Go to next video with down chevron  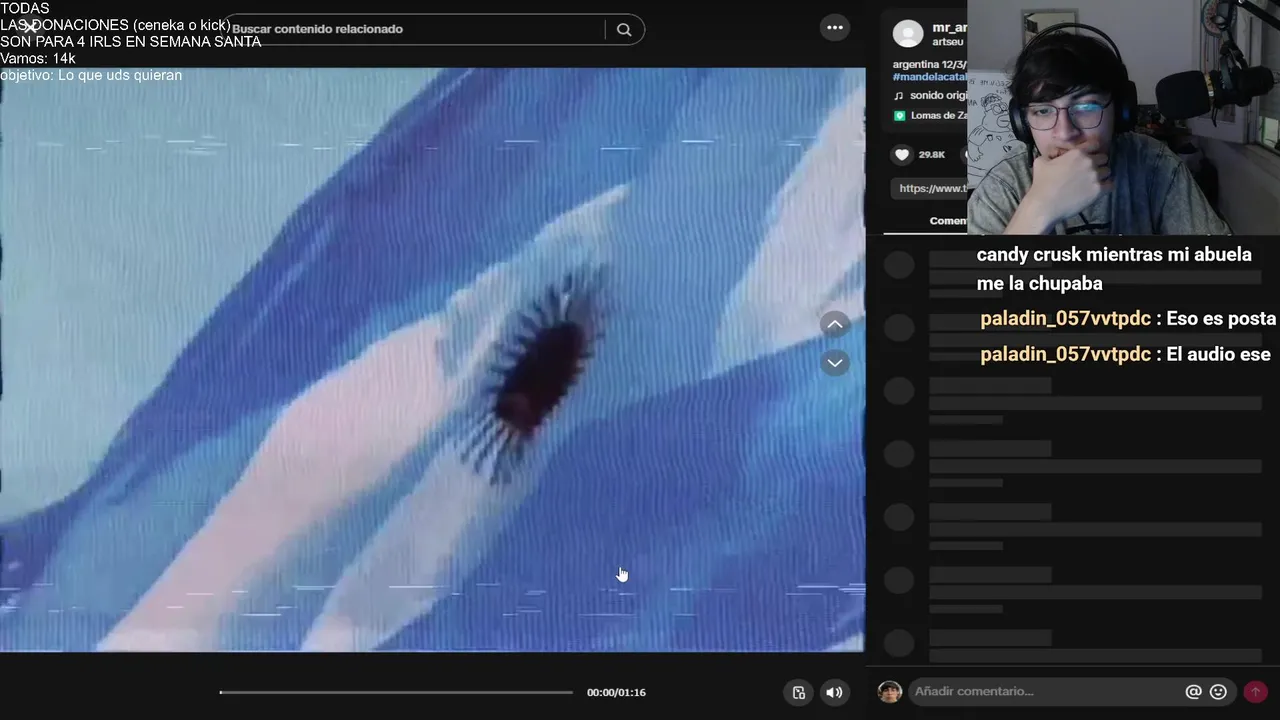[835, 363]
